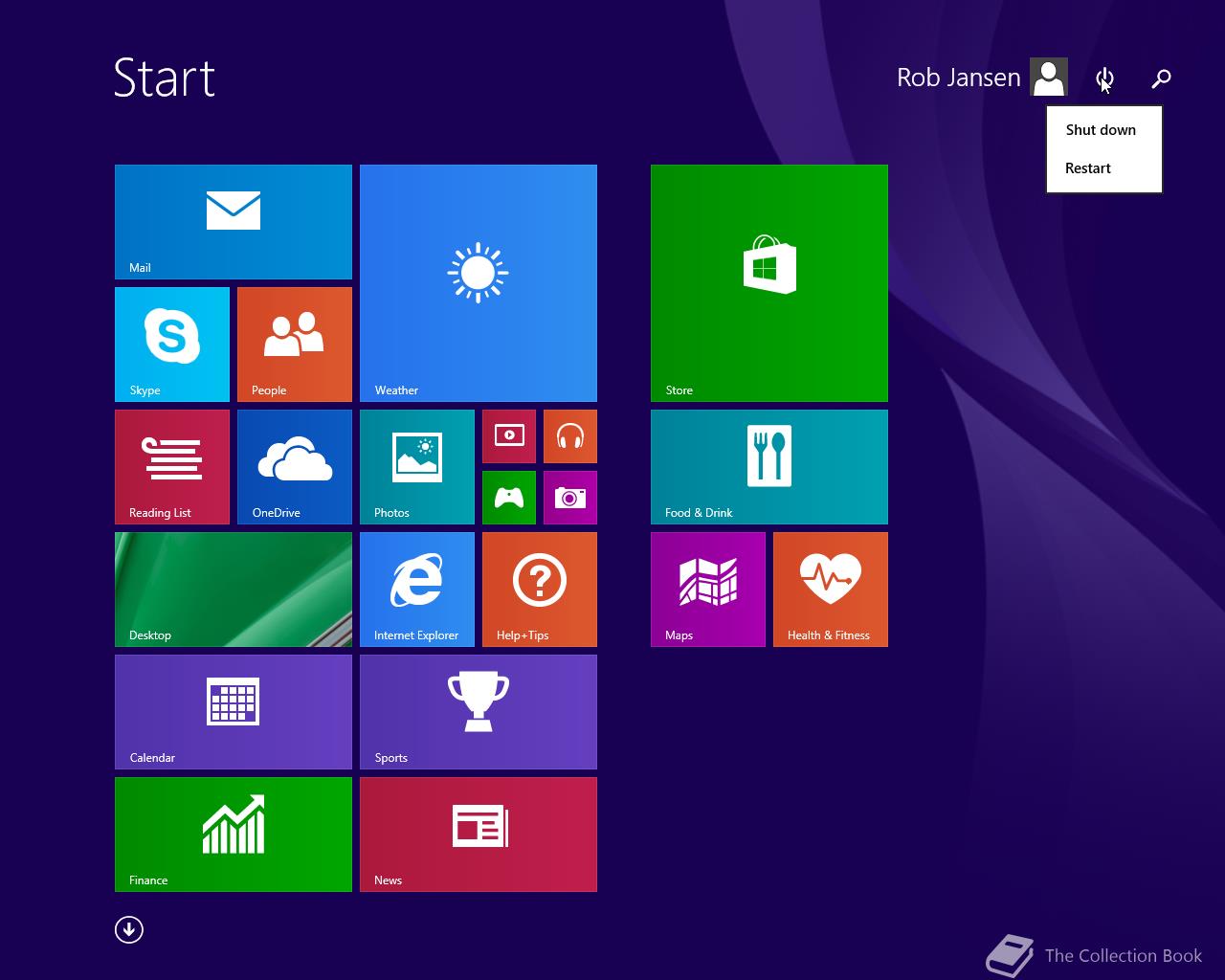Select Shut down from power menu
The height and width of the screenshot is (980, 1225).
click(1104, 130)
